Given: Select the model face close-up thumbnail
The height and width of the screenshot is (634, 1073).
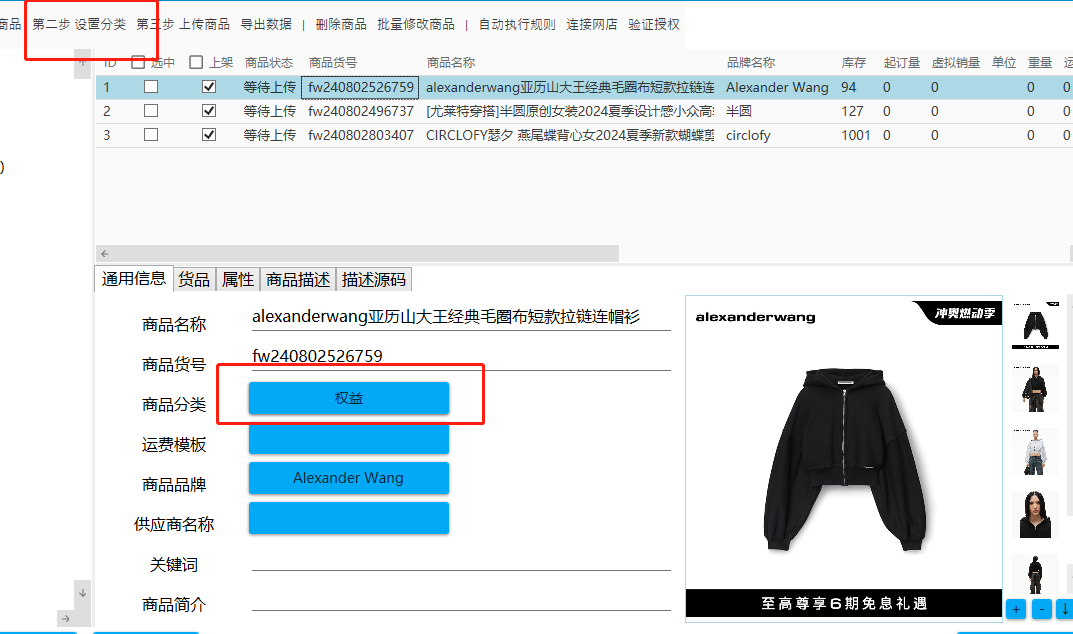Looking at the screenshot, I should point(1035,514).
